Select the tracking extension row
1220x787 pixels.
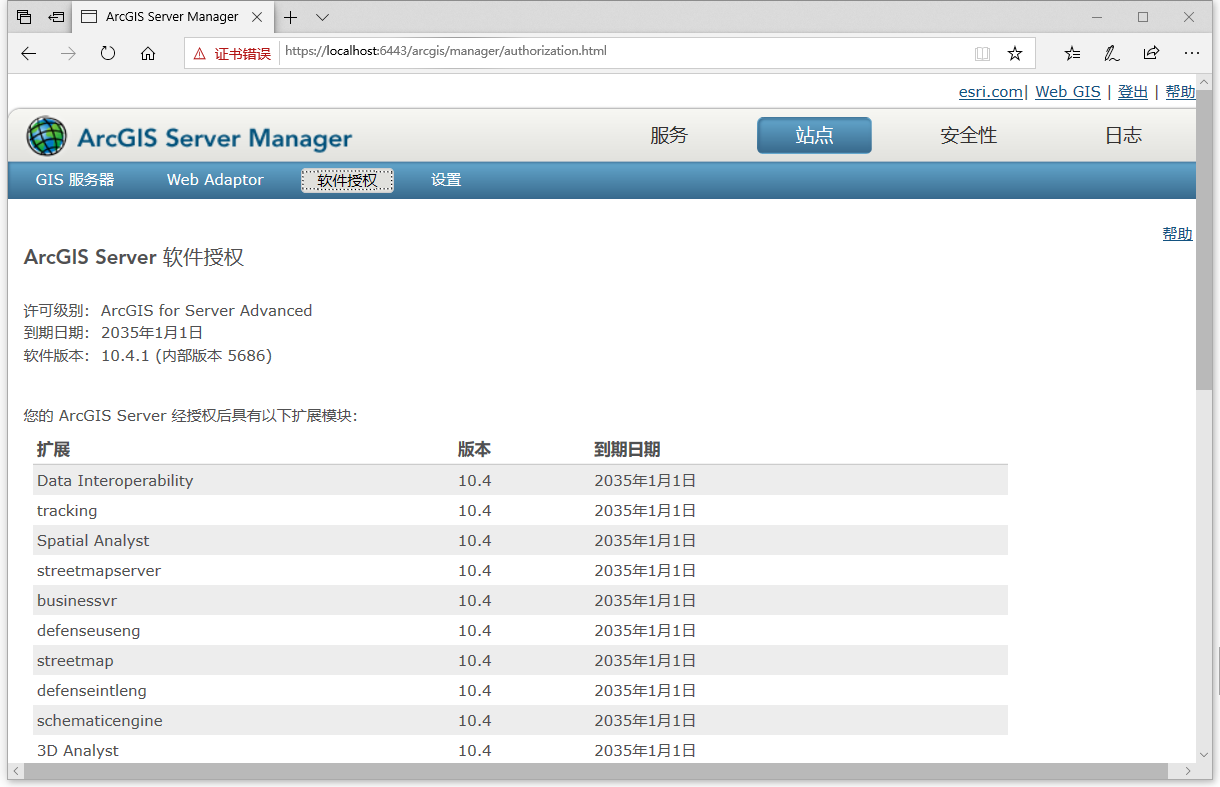(520, 510)
